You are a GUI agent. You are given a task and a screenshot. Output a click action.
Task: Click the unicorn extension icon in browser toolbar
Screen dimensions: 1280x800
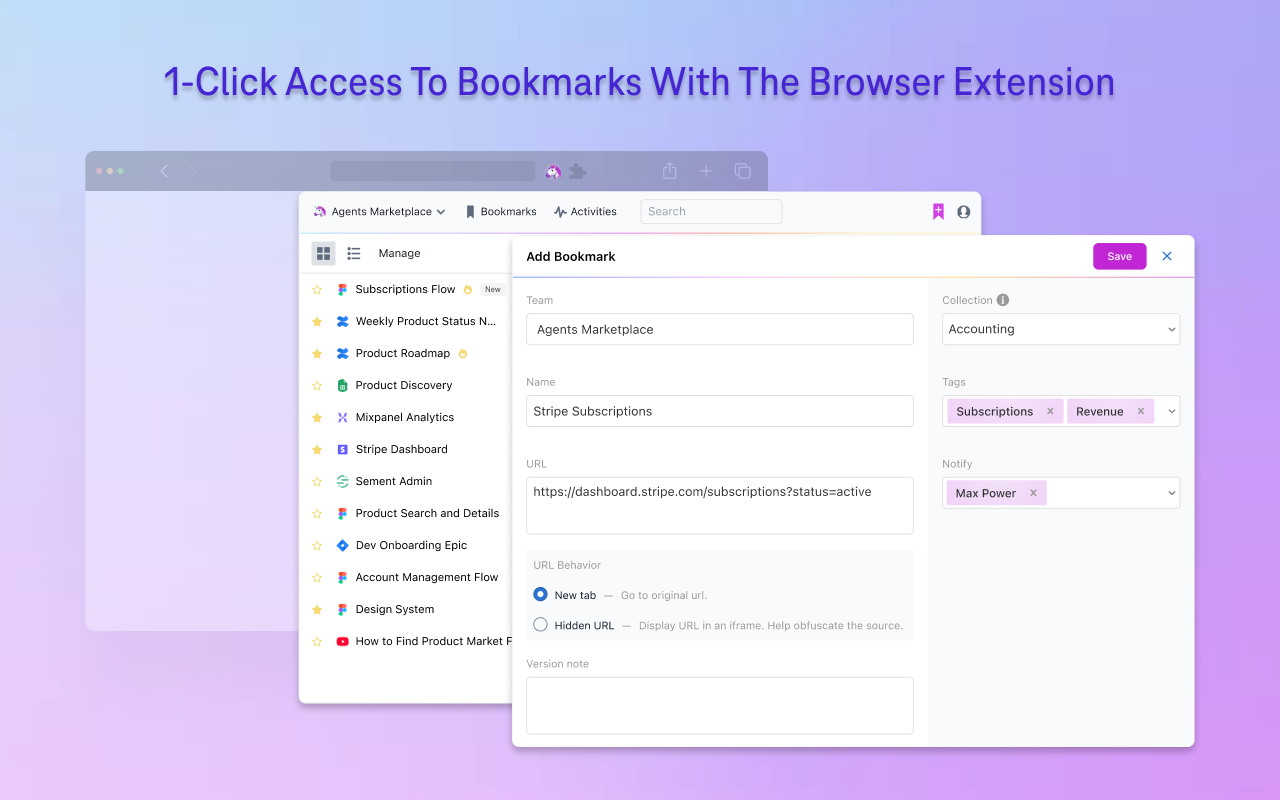553,171
